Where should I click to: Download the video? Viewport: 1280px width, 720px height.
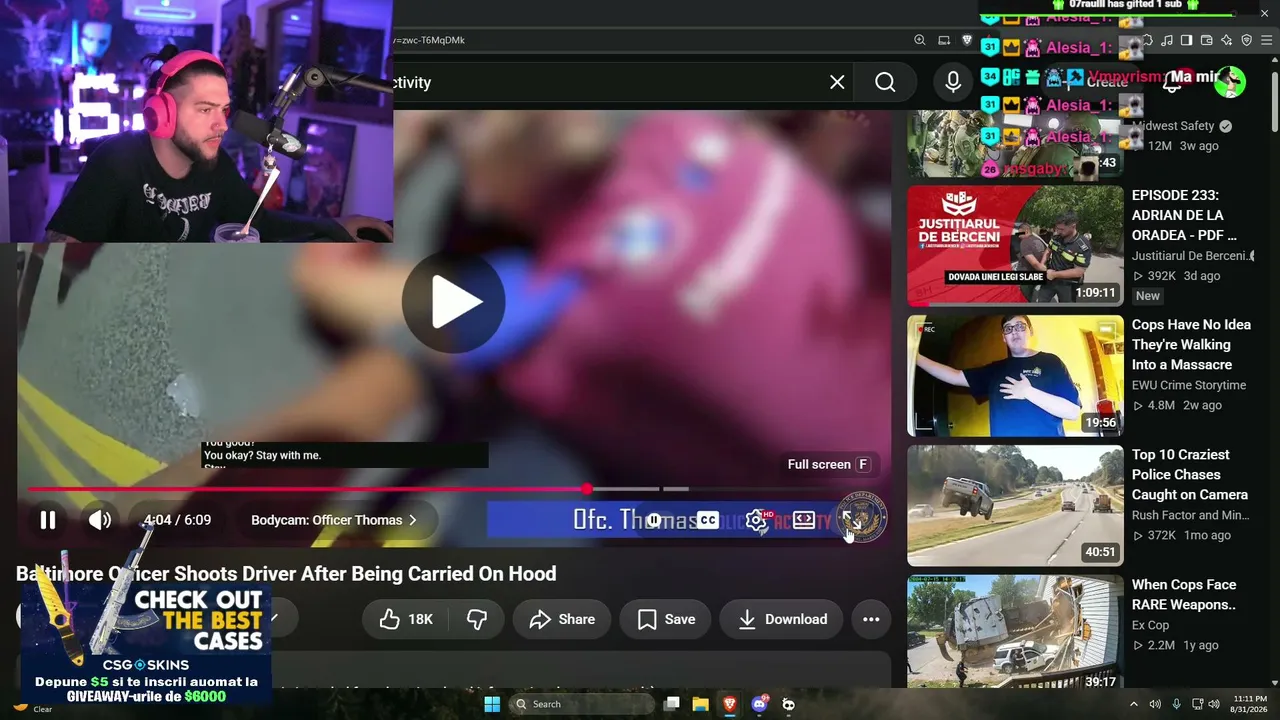tap(781, 620)
